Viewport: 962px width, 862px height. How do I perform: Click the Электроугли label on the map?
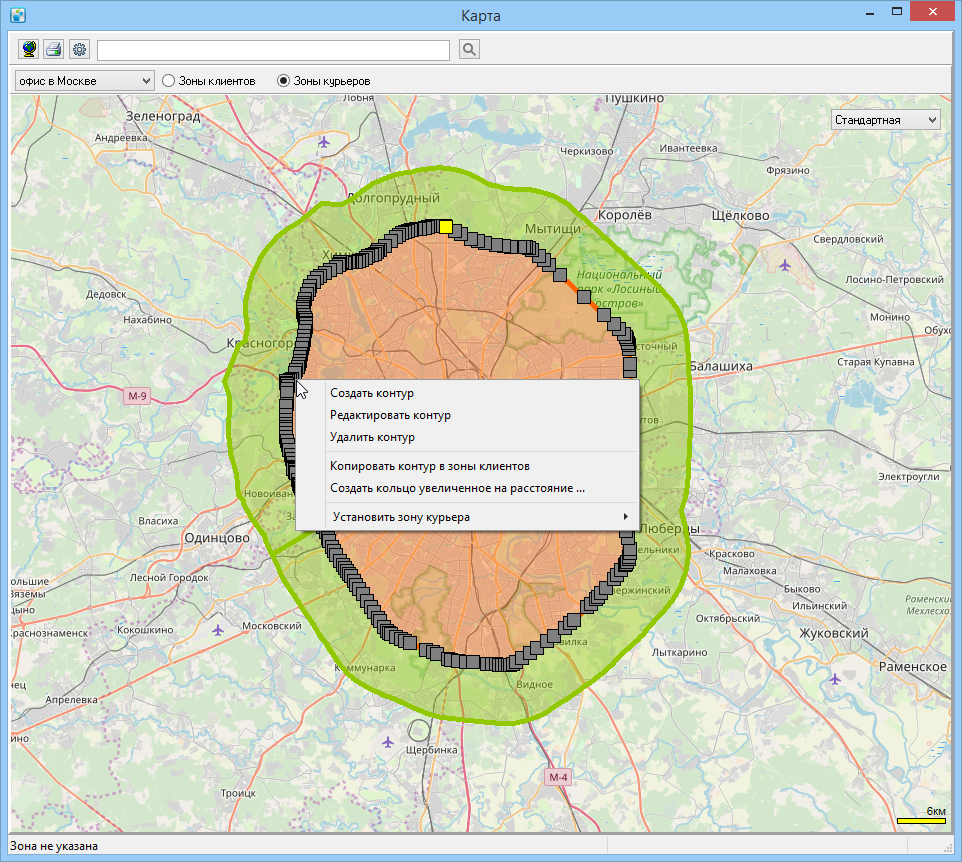coord(909,477)
